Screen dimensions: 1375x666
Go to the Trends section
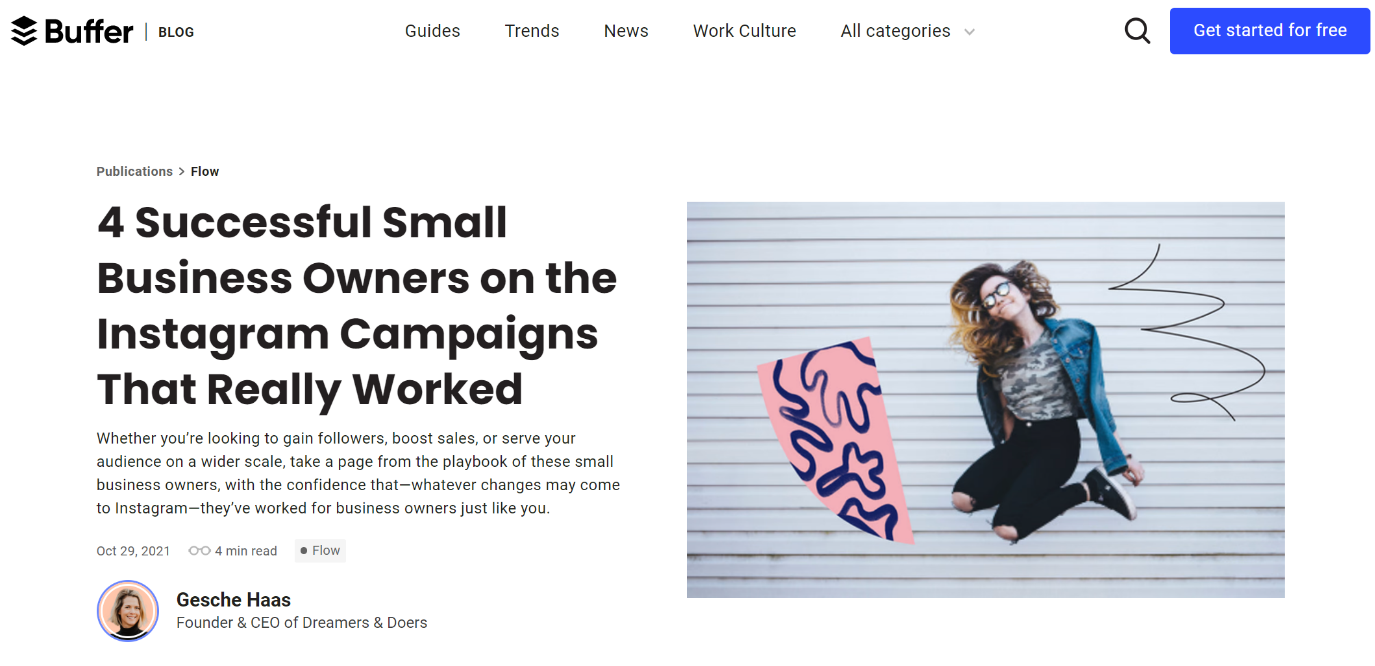click(x=532, y=31)
